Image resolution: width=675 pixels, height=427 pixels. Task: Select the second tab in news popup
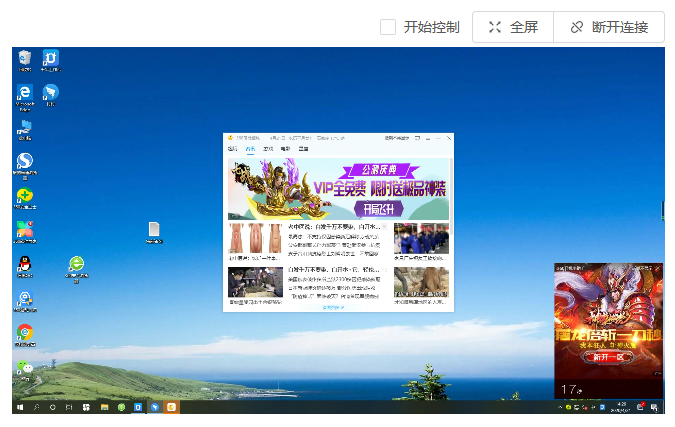click(x=250, y=149)
